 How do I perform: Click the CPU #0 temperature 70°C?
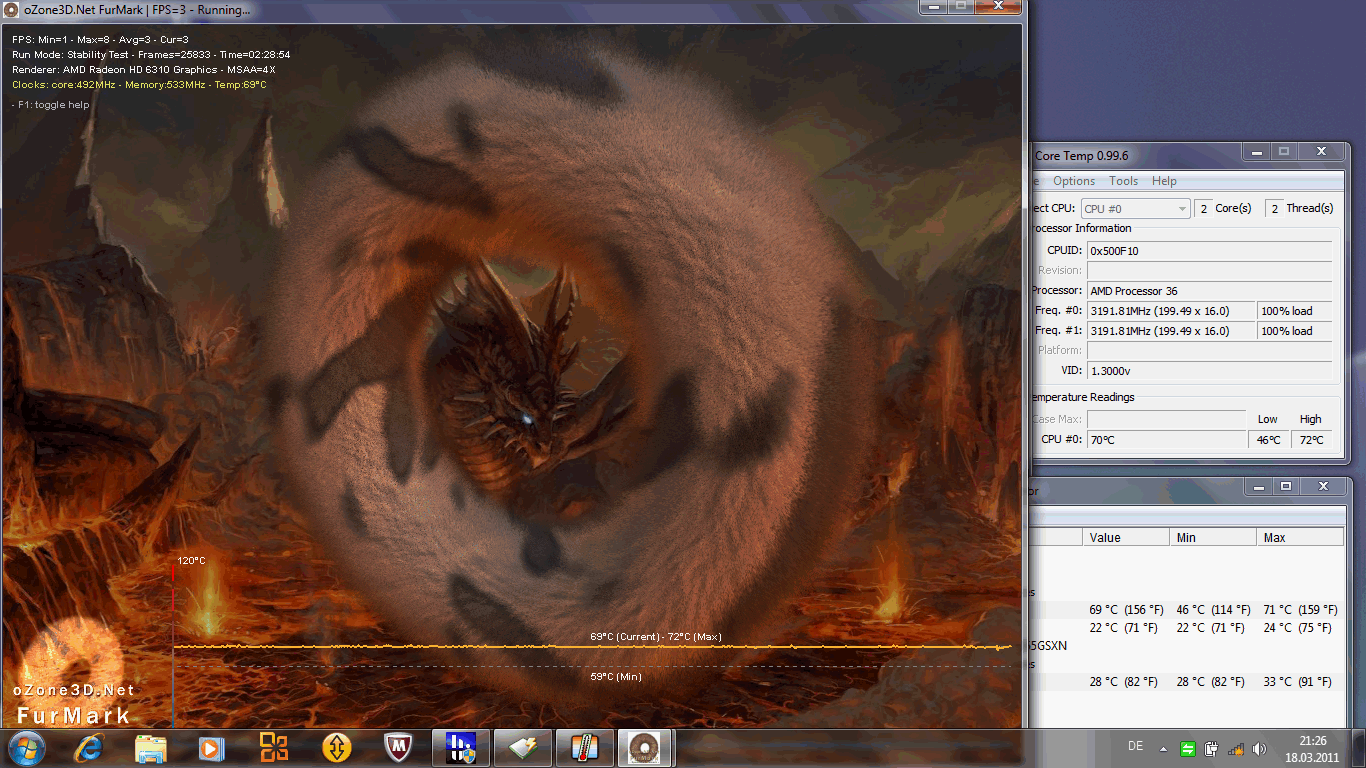pyautogui.click(x=1167, y=439)
